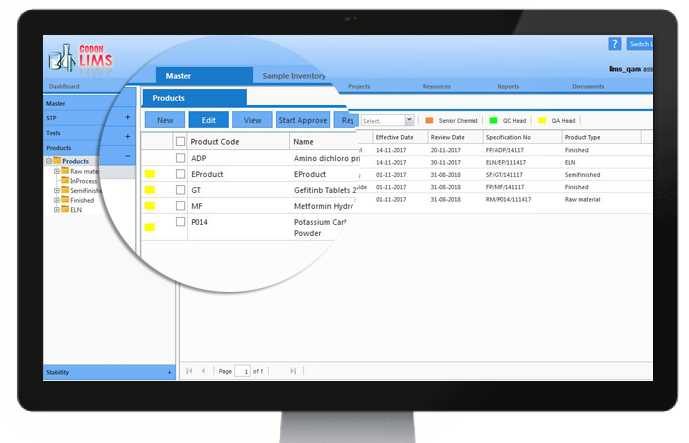This screenshot has height=443, width=689.
Task: Go to last page arrow in pager
Action: (x=293, y=371)
